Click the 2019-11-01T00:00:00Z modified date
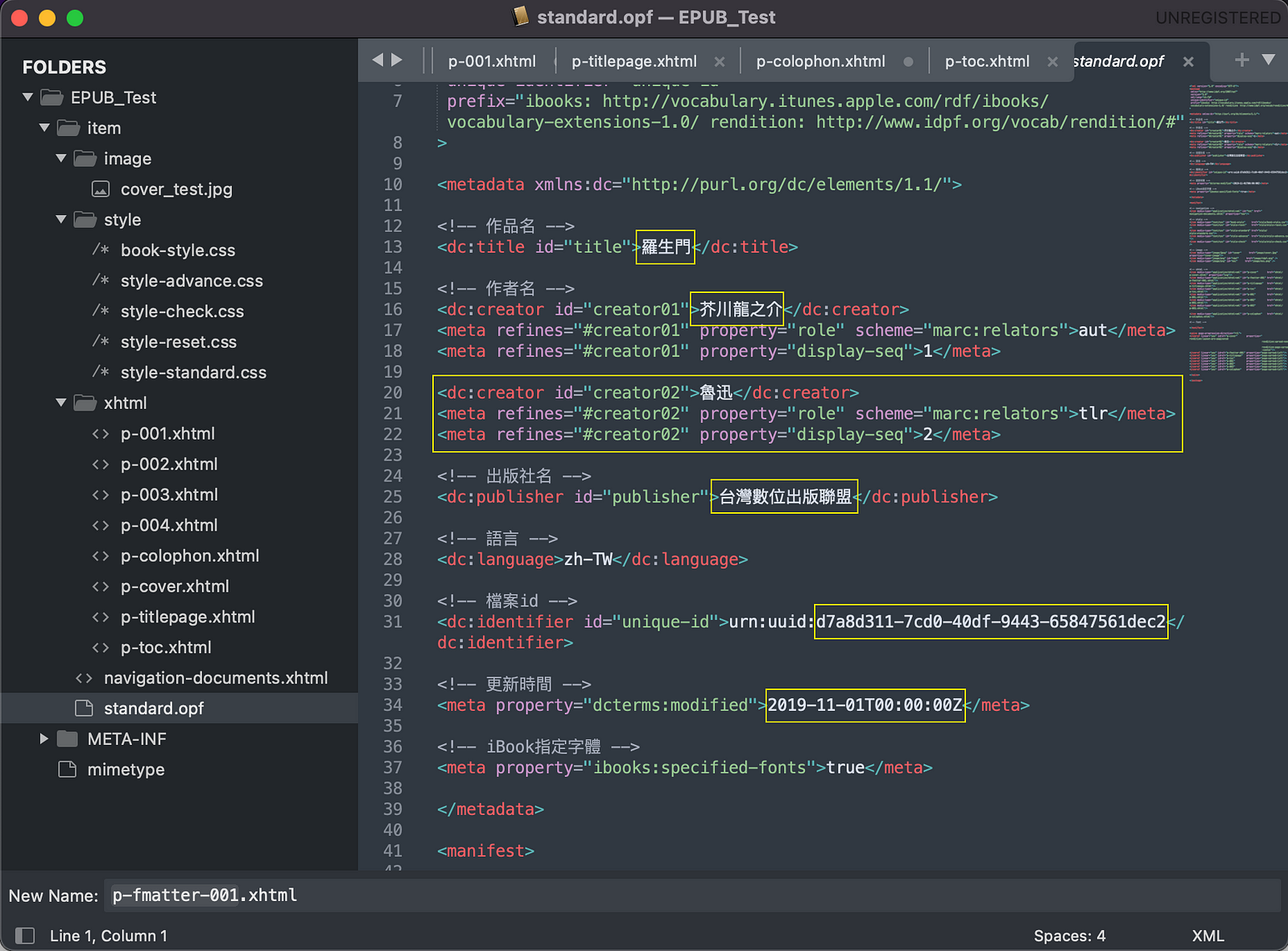This screenshot has width=1288, height=951. tap(865, 705)
